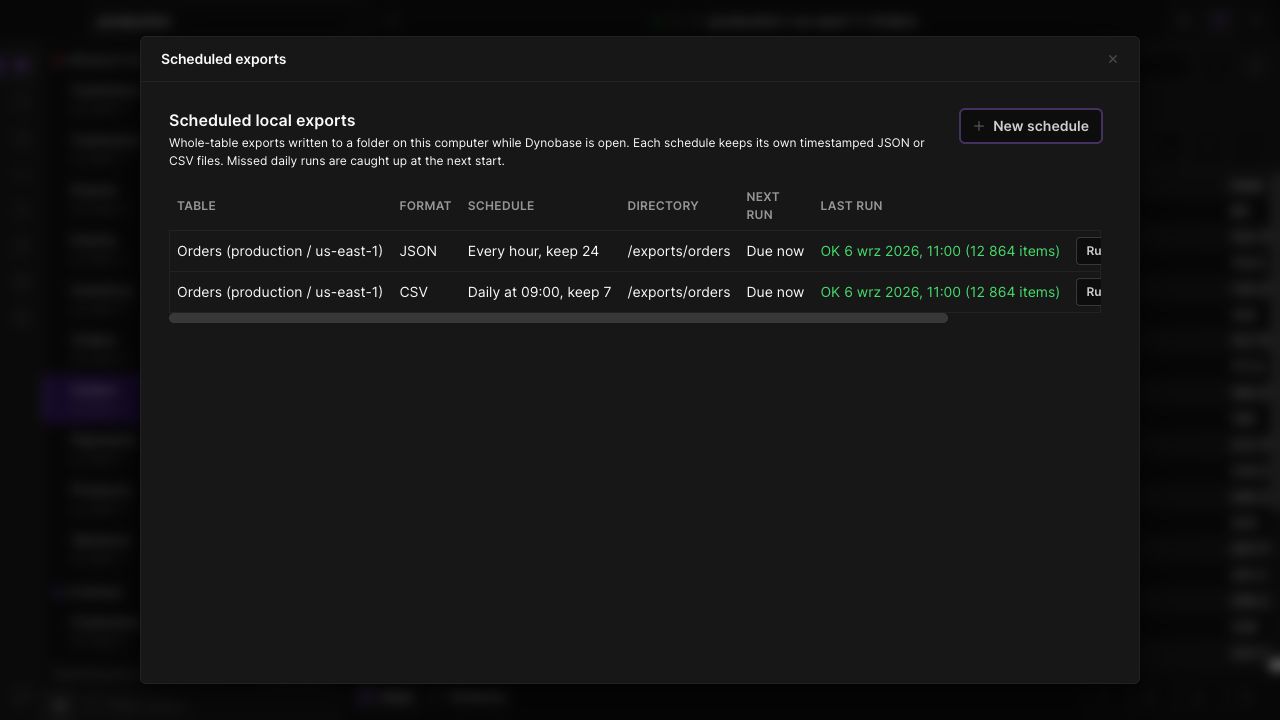The width and height of the screenshot is (1280, 720).
Task: Select the Orders table name in JSON row
Action: [x=280, y=251]
